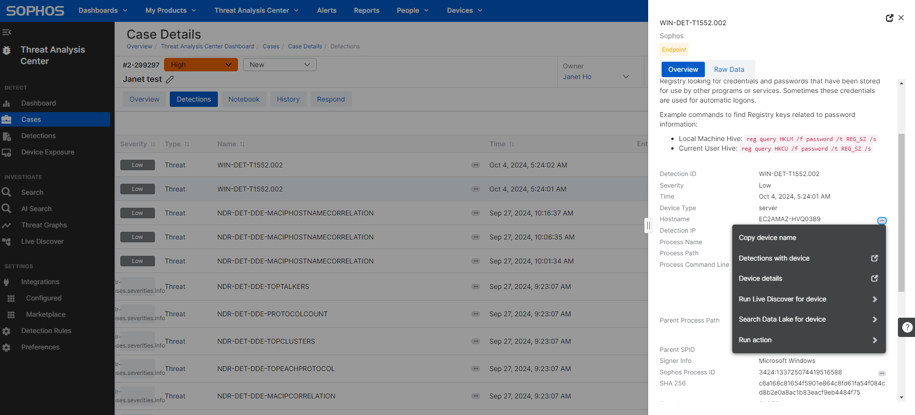The height and width of the screenshot is (415, 915).
Task: Switch to the Raw Data tab
Action: point(728,70)
